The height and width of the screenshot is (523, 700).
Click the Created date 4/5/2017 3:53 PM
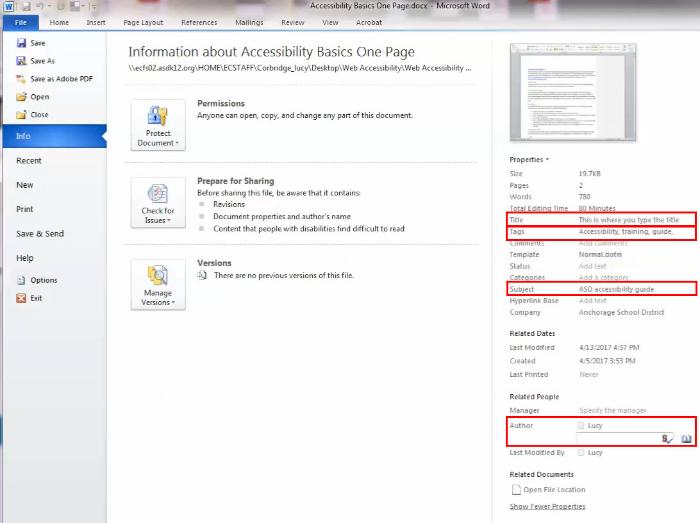pos(607,361)
